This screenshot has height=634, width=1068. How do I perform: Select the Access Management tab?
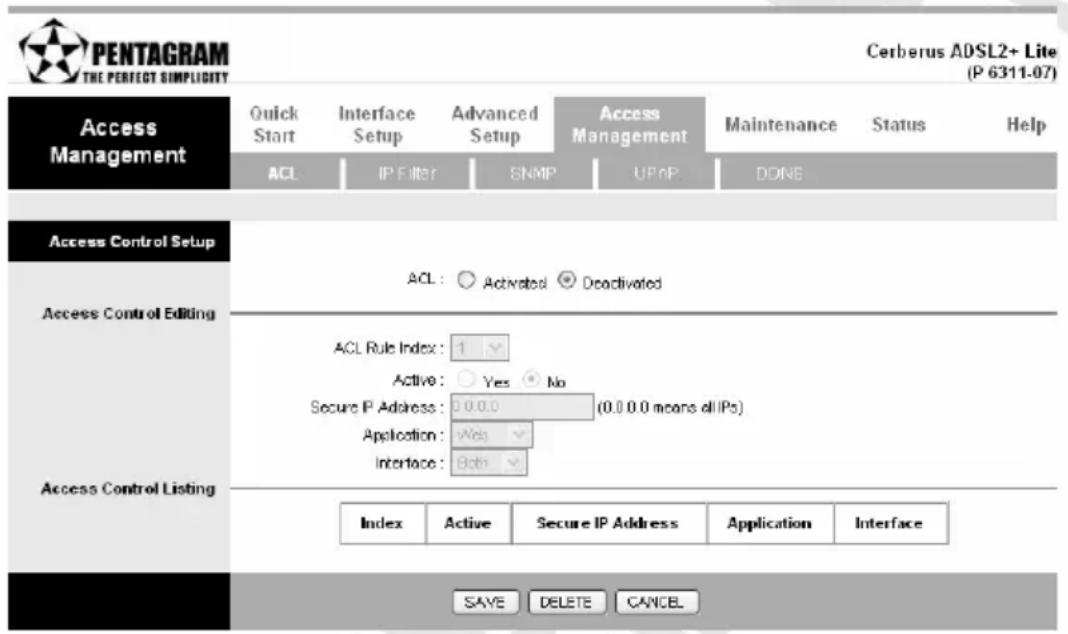coord(629,125)
